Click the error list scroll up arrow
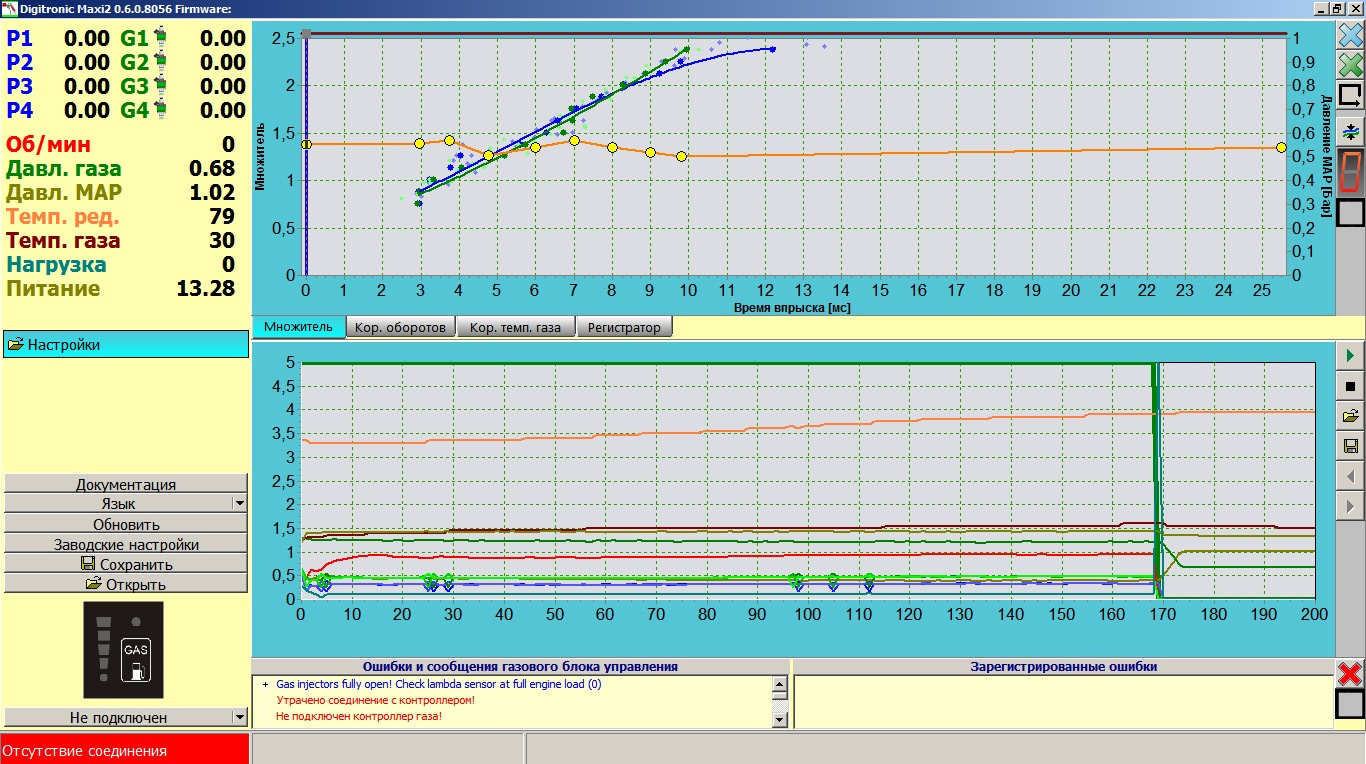The image size is (1366, 764). (x=780, y=685)
